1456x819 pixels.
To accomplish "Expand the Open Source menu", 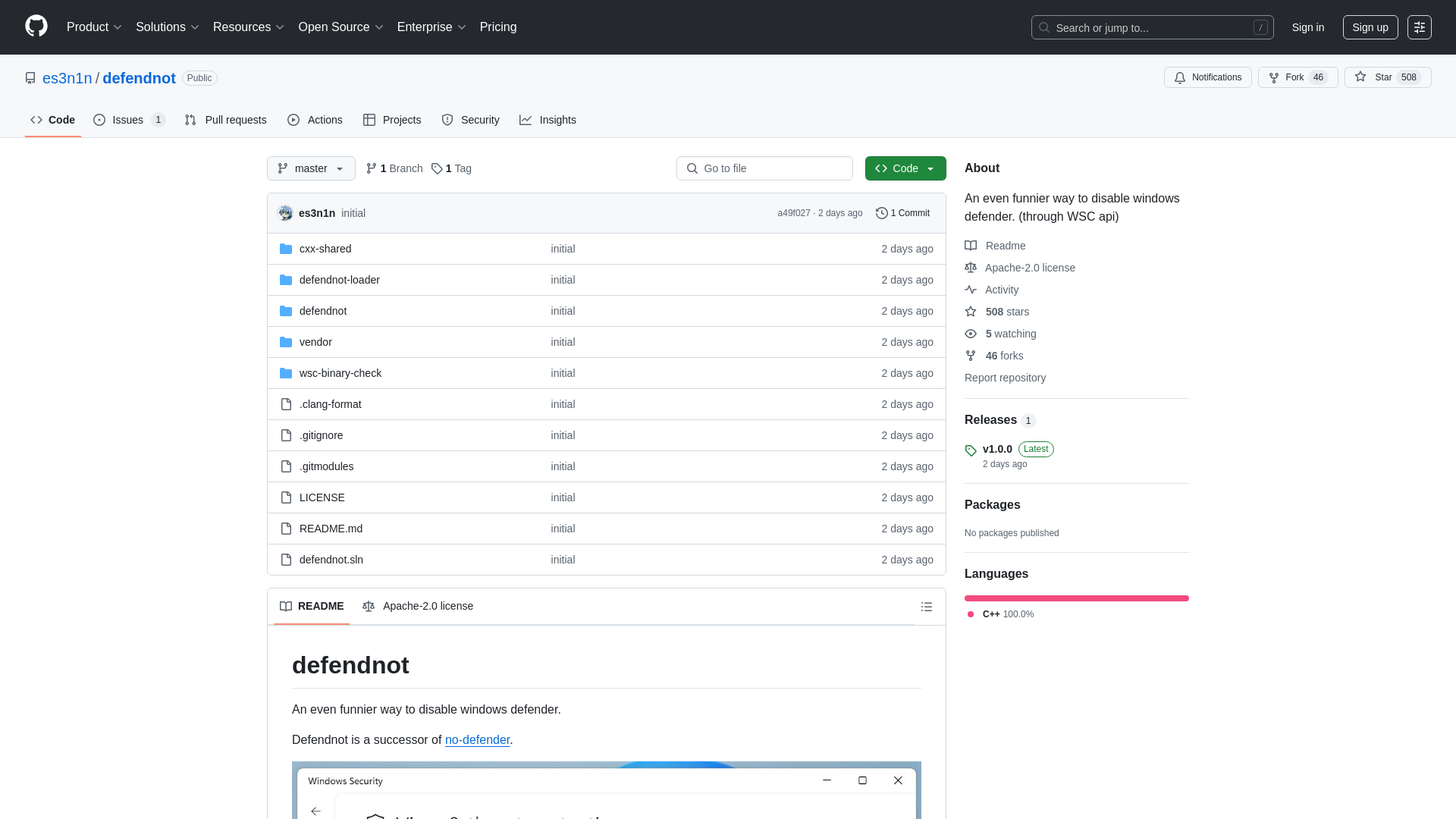I will tap(340, 27).
